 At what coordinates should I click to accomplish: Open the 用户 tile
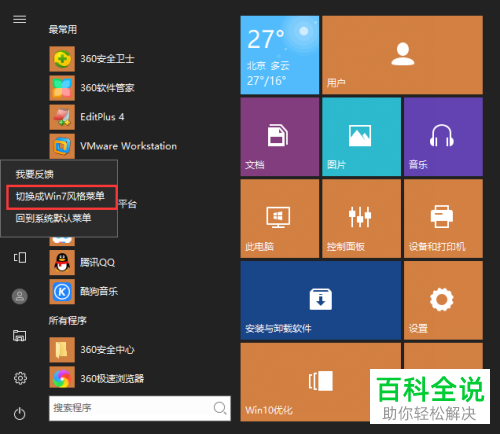pos(402,55)
